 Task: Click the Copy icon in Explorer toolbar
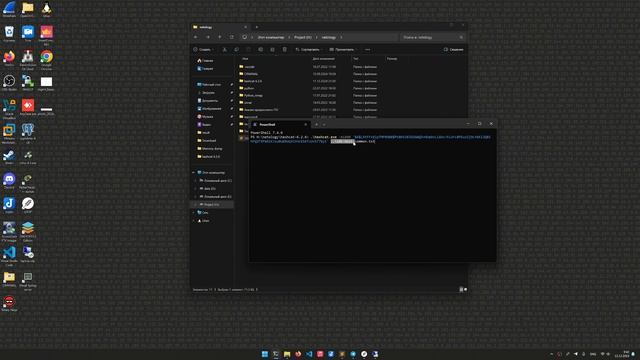coord(236,49)
